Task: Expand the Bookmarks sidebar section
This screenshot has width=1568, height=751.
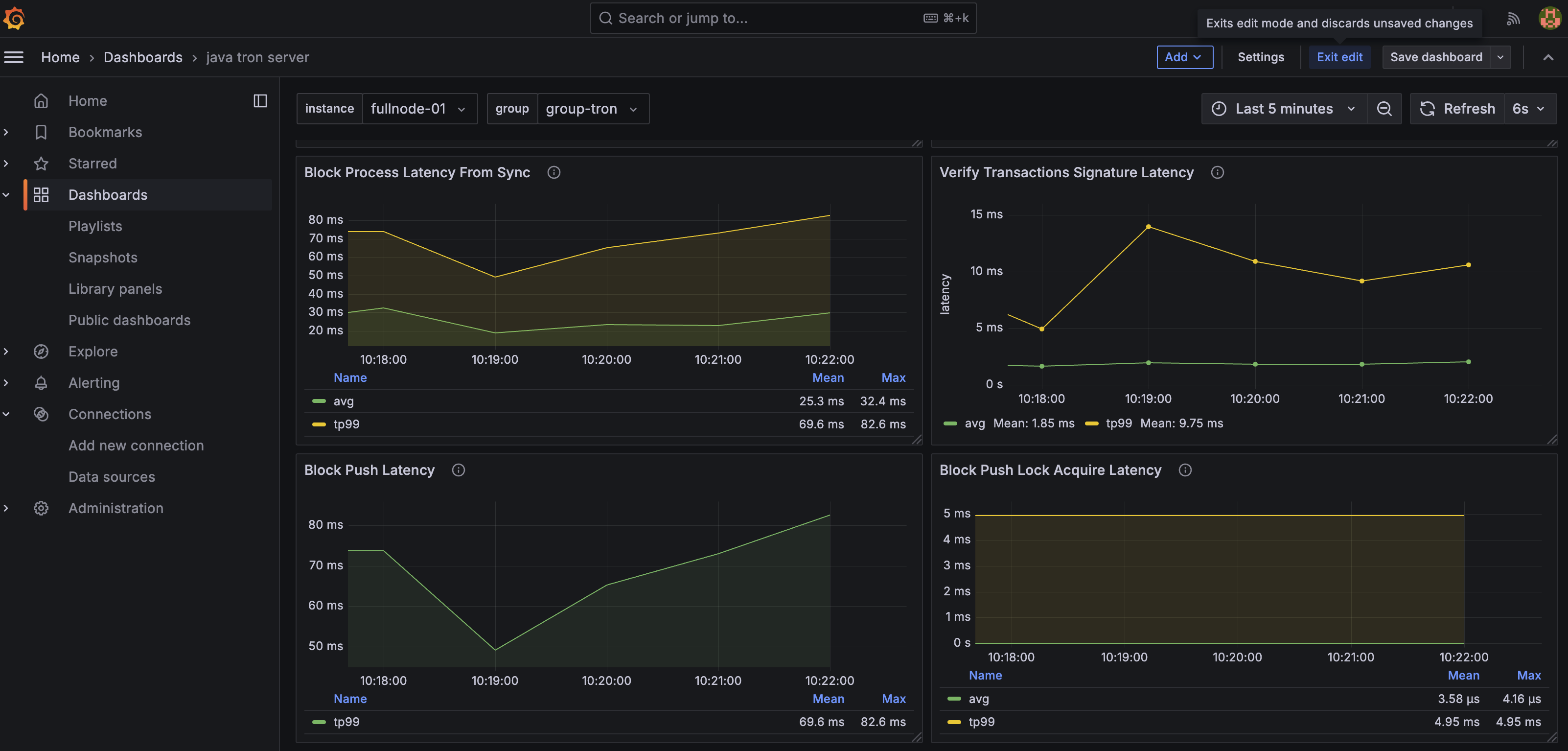Action: (x=6, y=132)
